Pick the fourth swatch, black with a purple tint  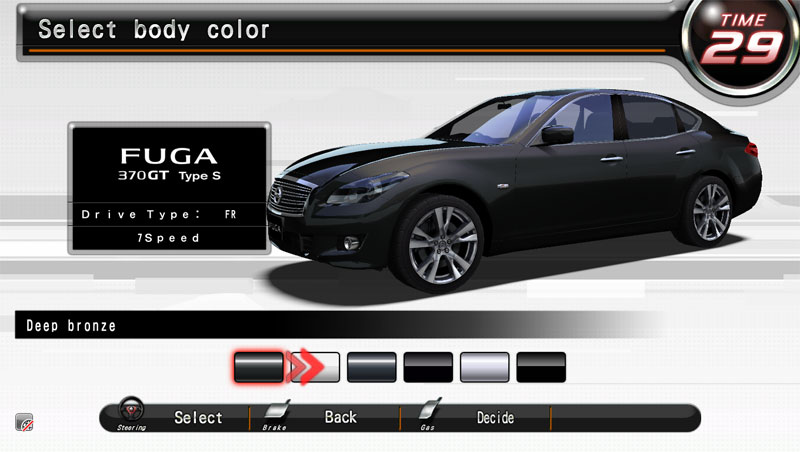[428, 367]
